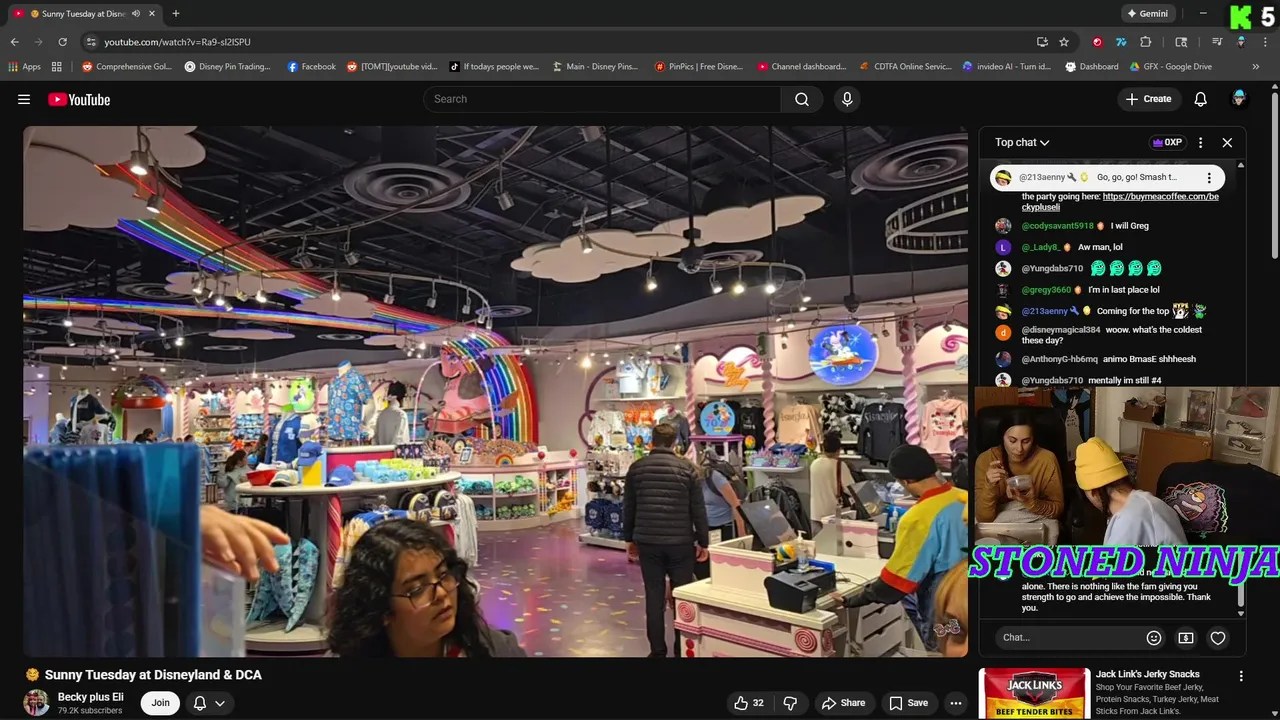Send a heart reaction in chat
The width and height of the screenshot is (1280, 720).
coord(1218,638)
